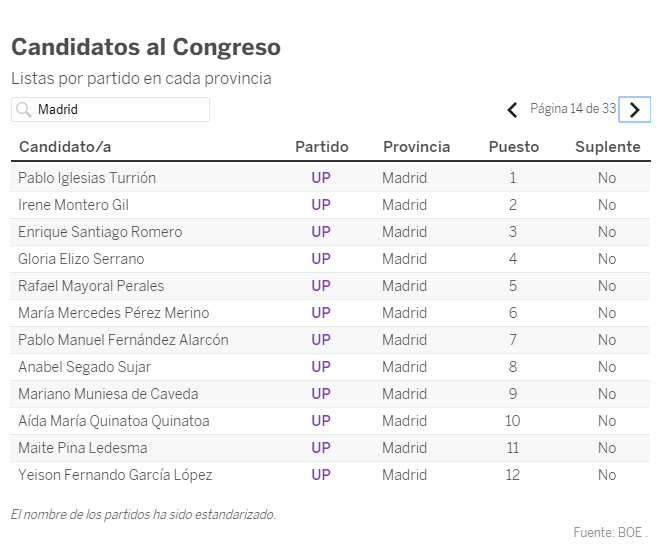Select Irene Montero Gil candidate name

coord(73,205)
